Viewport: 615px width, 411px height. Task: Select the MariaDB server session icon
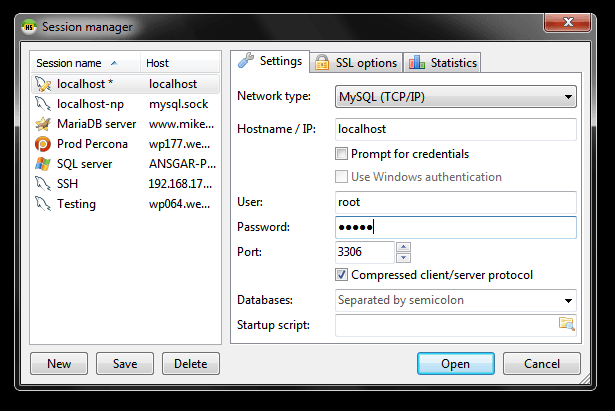point(42,124)
